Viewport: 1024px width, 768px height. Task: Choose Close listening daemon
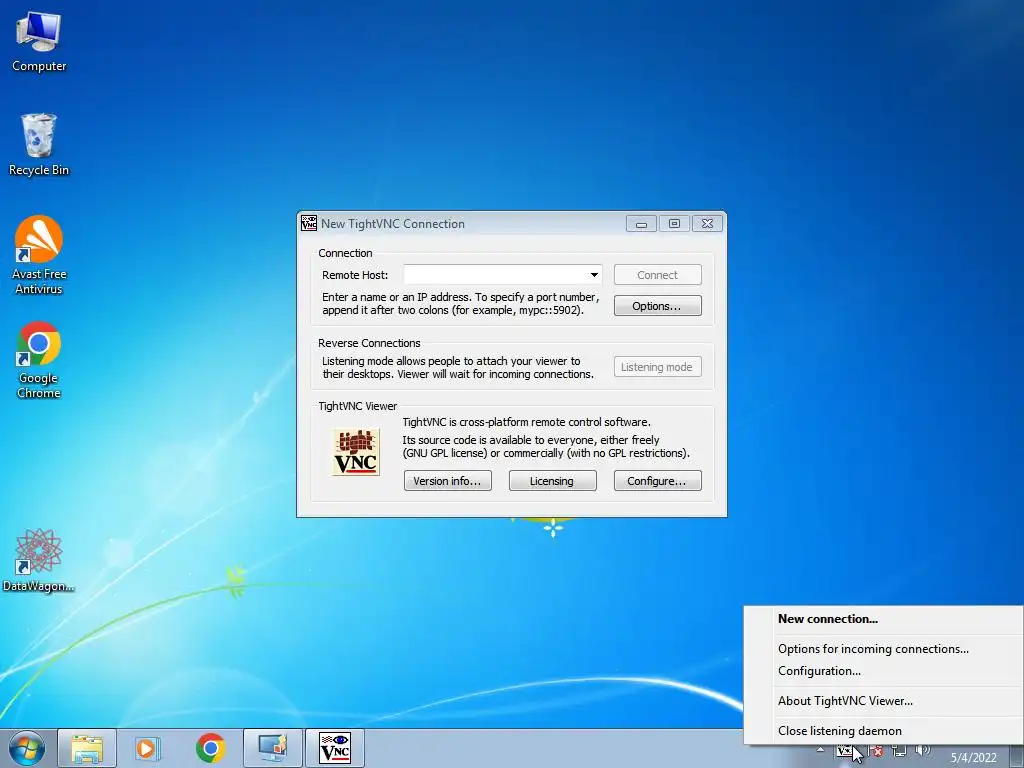pos(883,731)
